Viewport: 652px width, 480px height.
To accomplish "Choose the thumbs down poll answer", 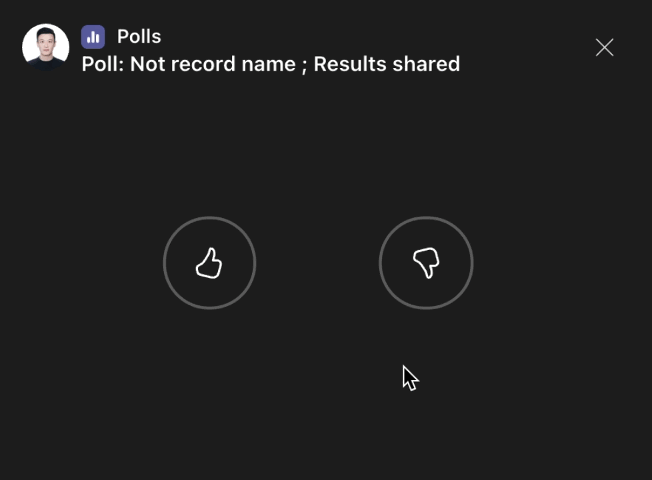I will point(426,263).
